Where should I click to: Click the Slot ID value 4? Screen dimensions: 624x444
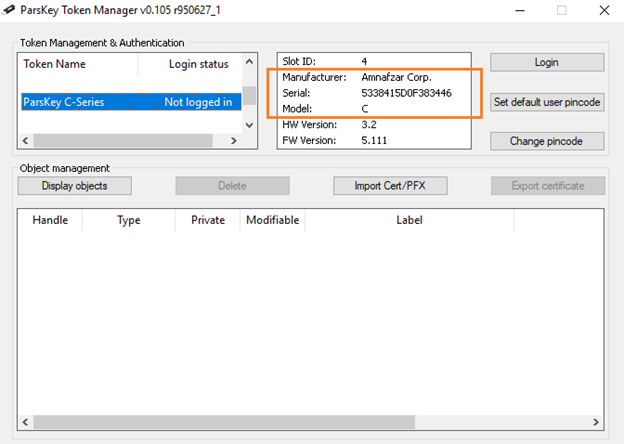[364, 61]
